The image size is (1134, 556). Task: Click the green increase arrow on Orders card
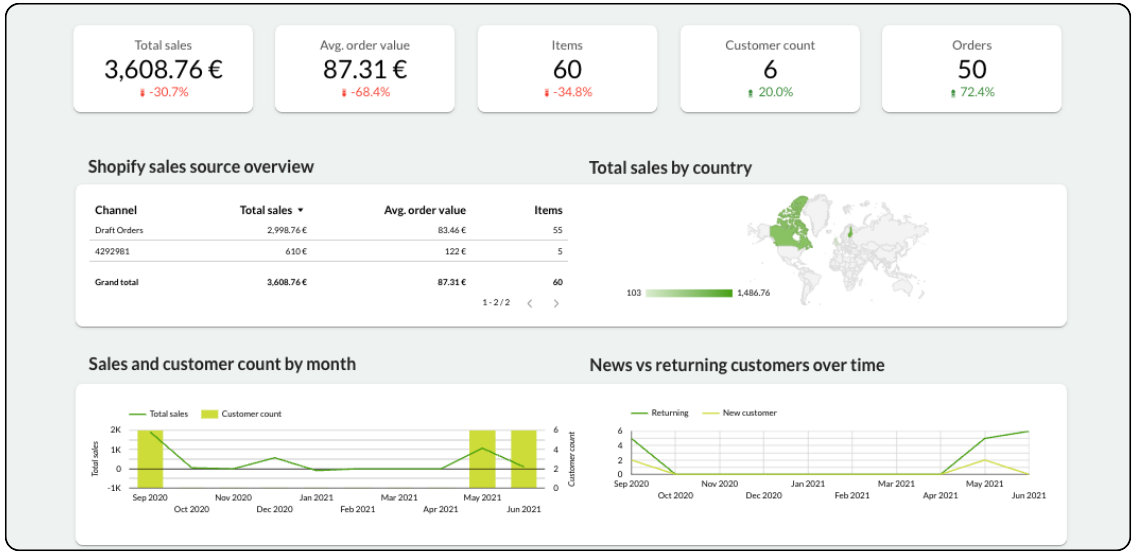click(953, 93)
